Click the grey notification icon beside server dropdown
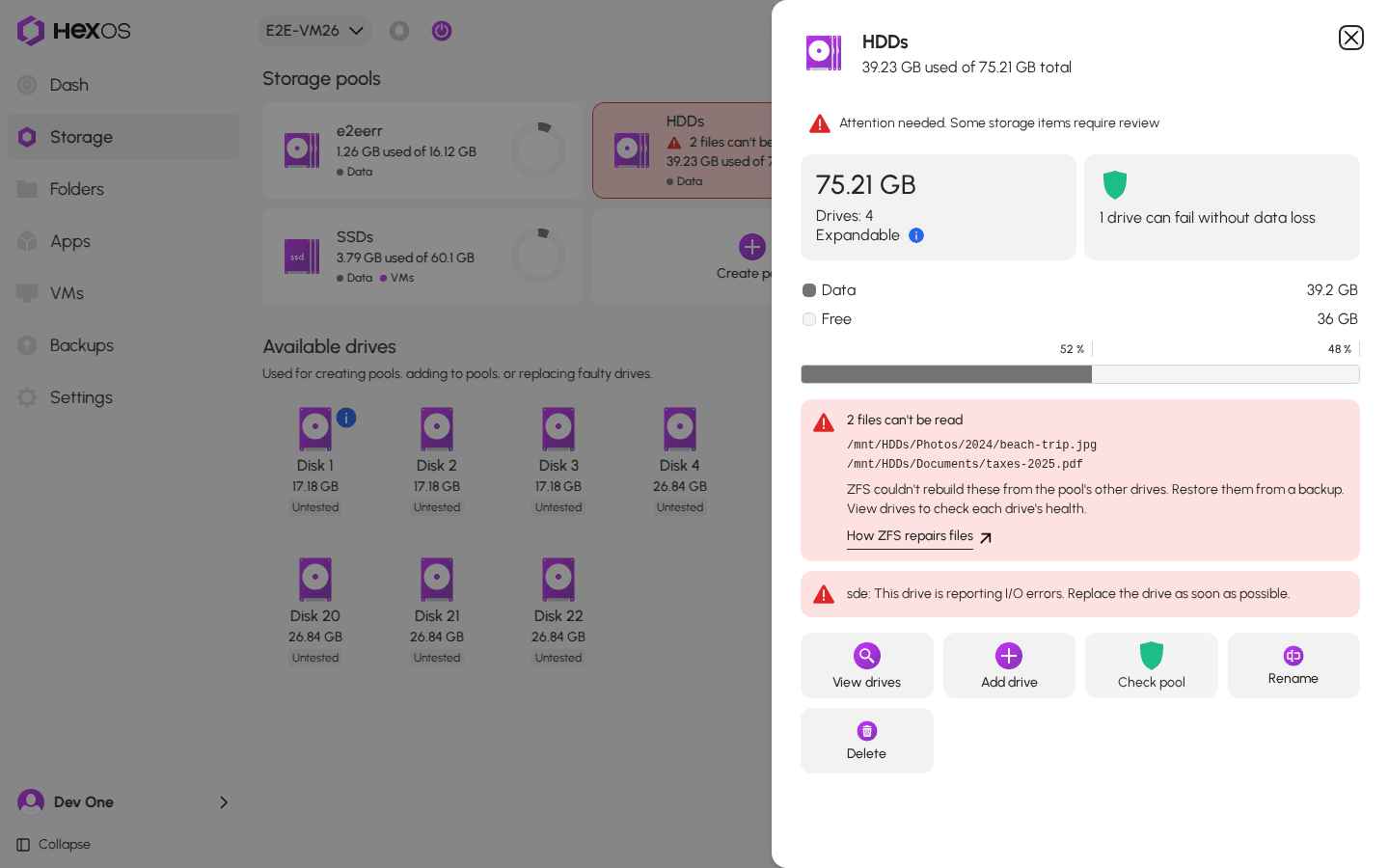The height and width of the screenshot is (868, 1389). tap(399, 31)
